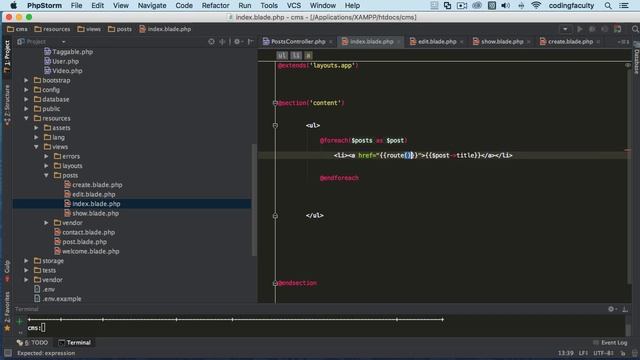
Task: Click the Project tree vertical scrollbar
Action: pos(255,200)
